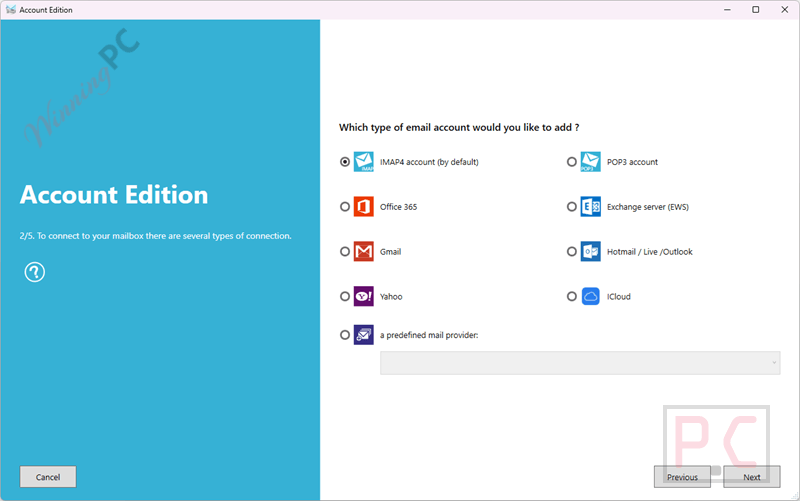Click the 'IMAP4 account (by default)' label
Viewport: 800px width, 501px height.
429,162
